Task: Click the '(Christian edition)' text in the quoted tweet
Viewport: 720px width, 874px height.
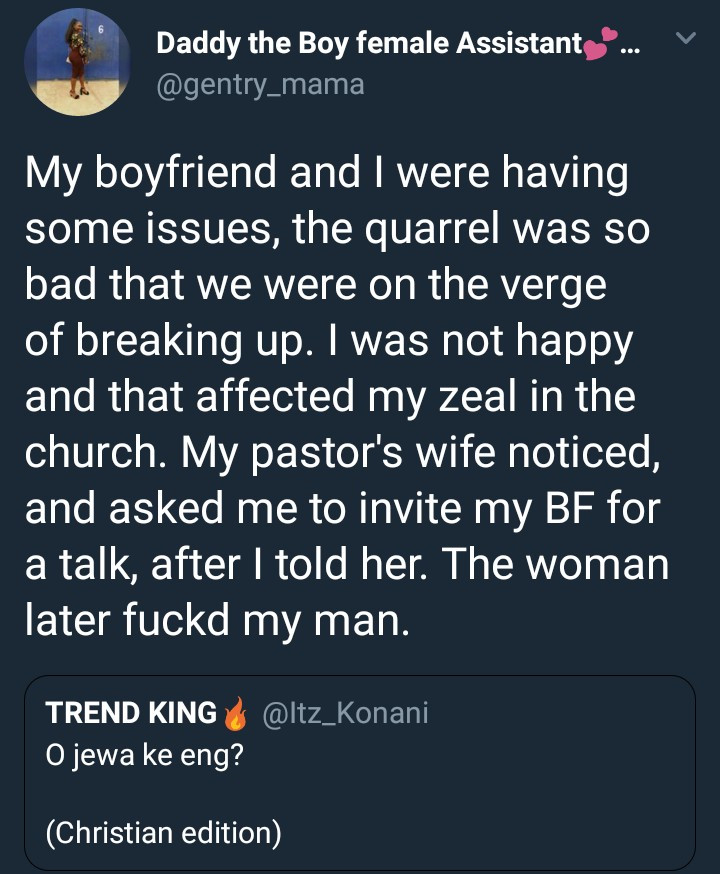Action: coord(163,832)
